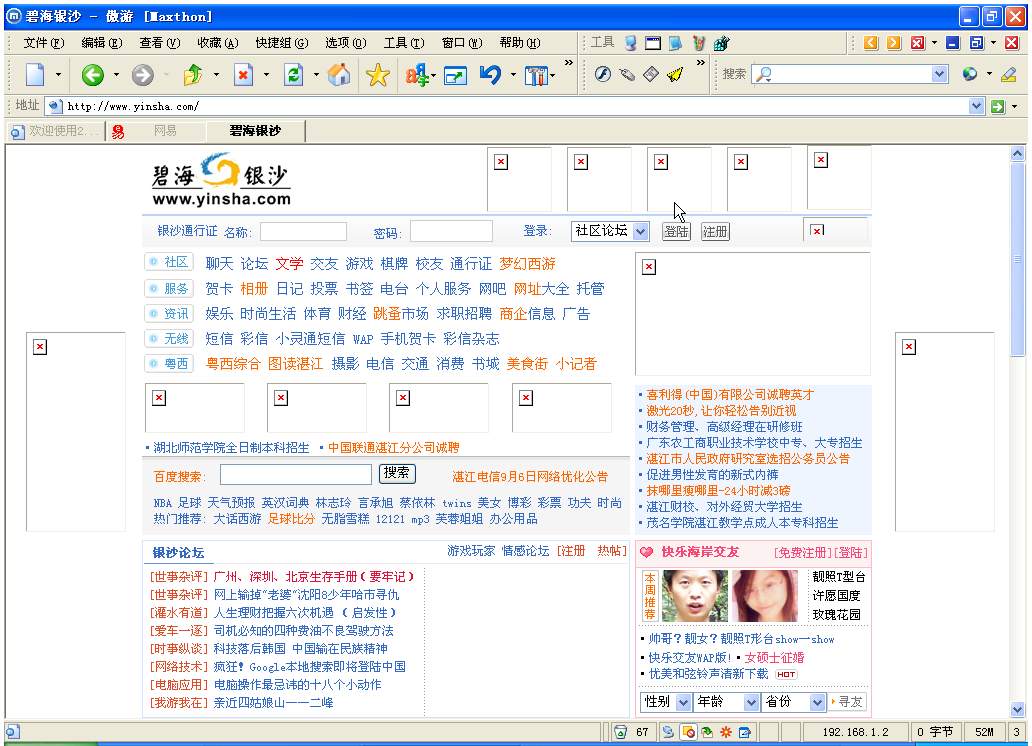Click the fullscreen window toolbar icon
The width and height of the screenshot is (1032, 746).
(x=455, y=76)
